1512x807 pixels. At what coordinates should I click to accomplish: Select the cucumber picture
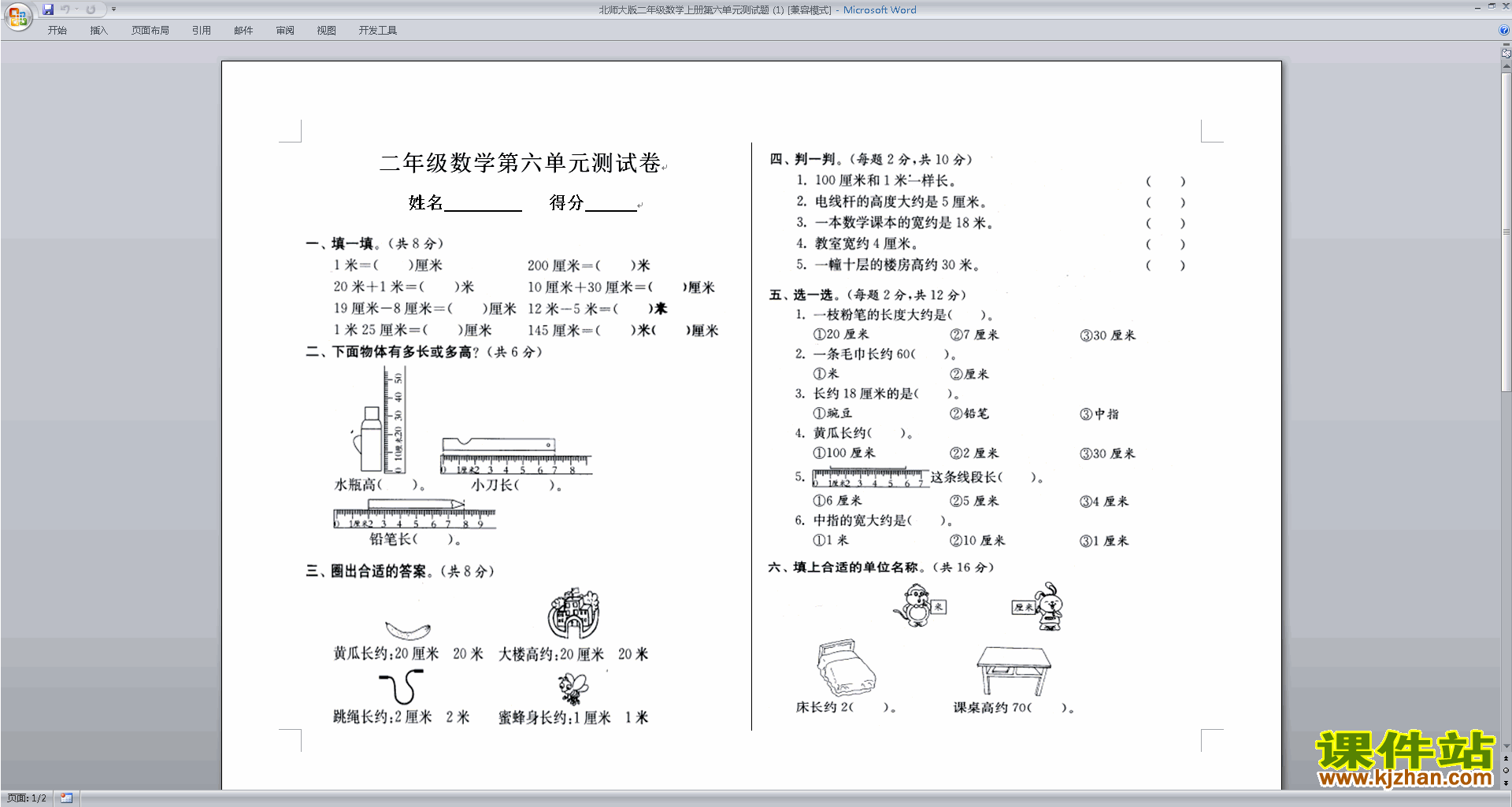[408, 630]
